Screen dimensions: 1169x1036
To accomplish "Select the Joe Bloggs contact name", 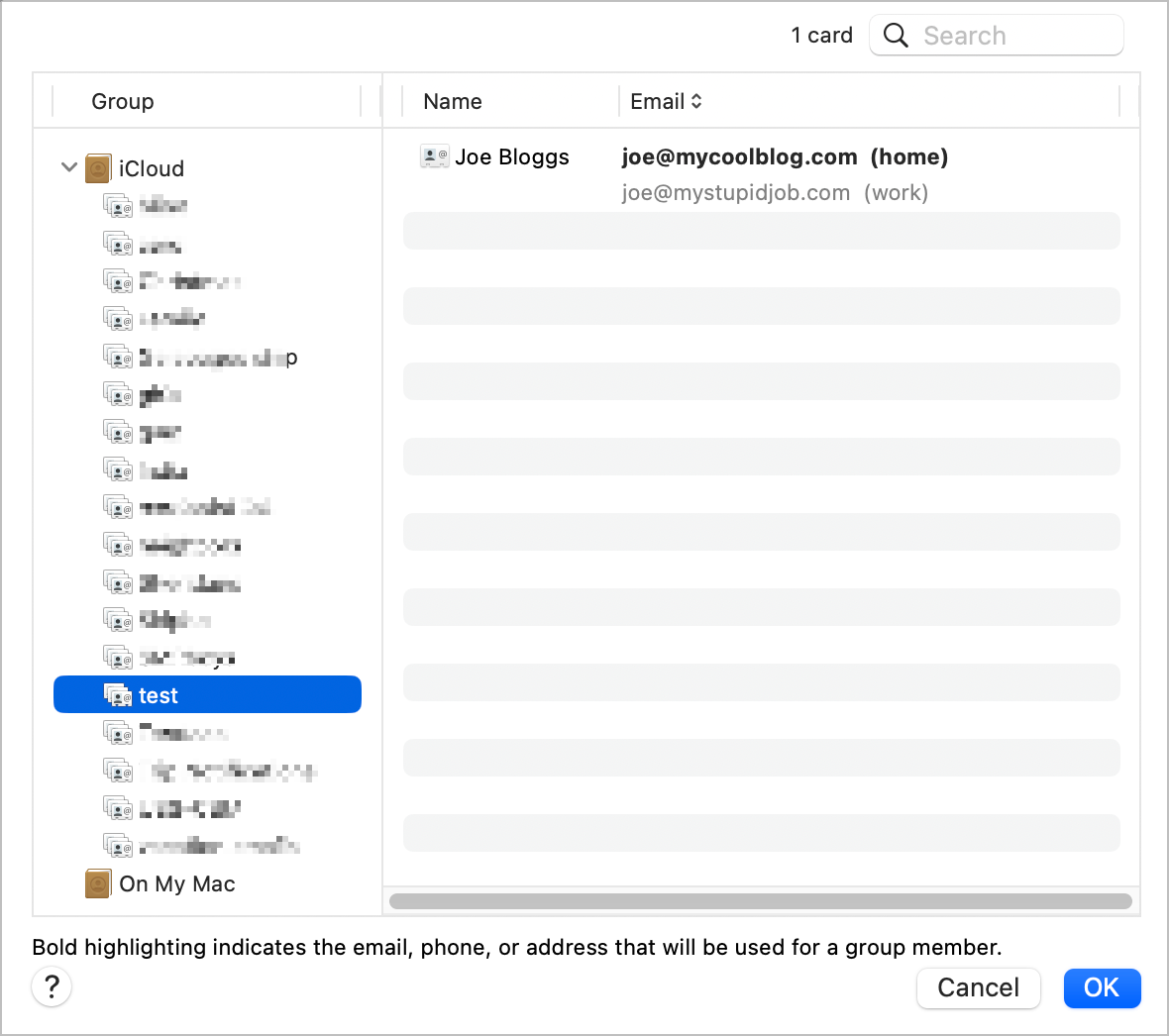I will [512, 156].
